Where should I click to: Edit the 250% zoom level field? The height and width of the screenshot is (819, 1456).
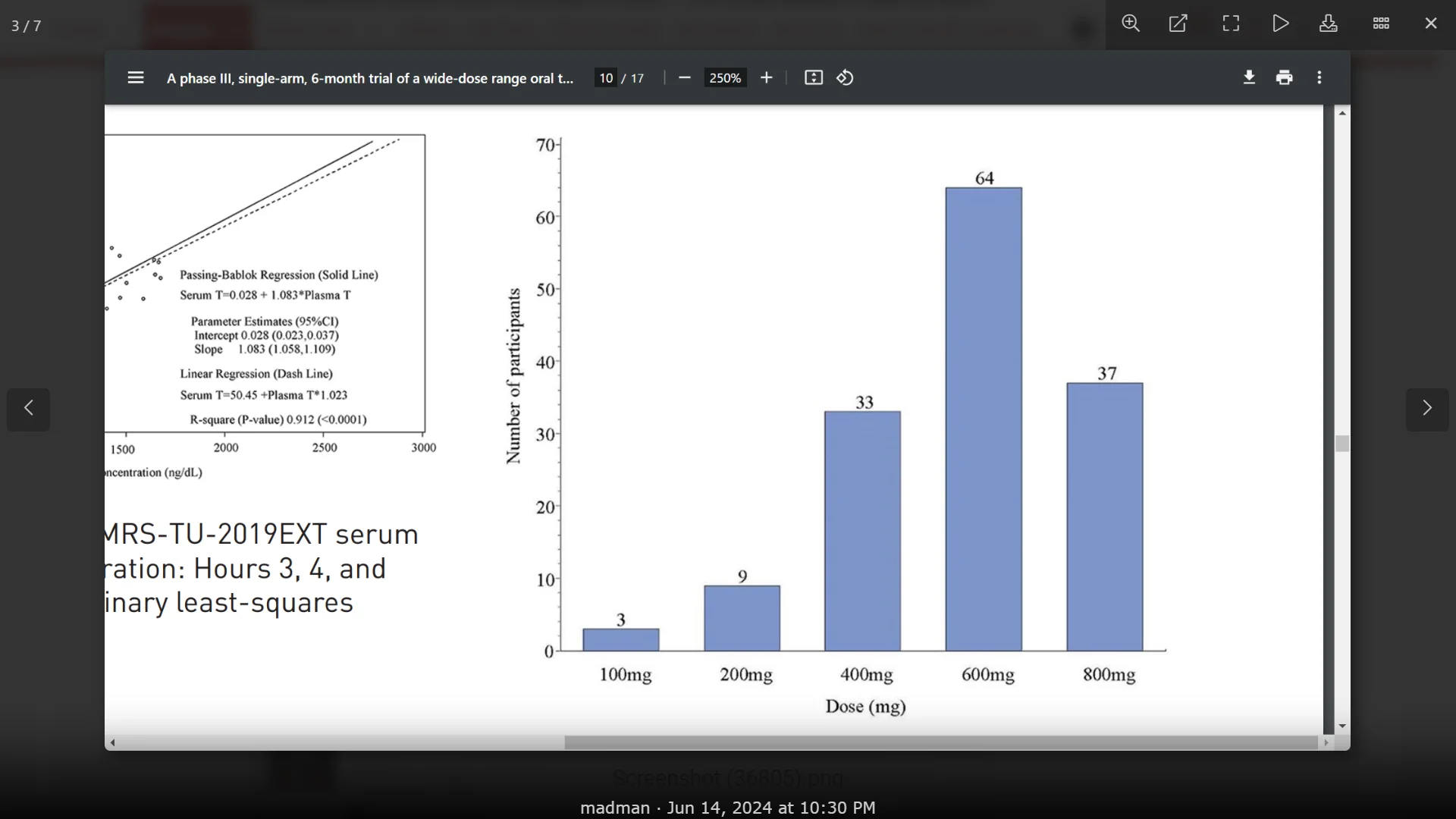click(725, 78)
